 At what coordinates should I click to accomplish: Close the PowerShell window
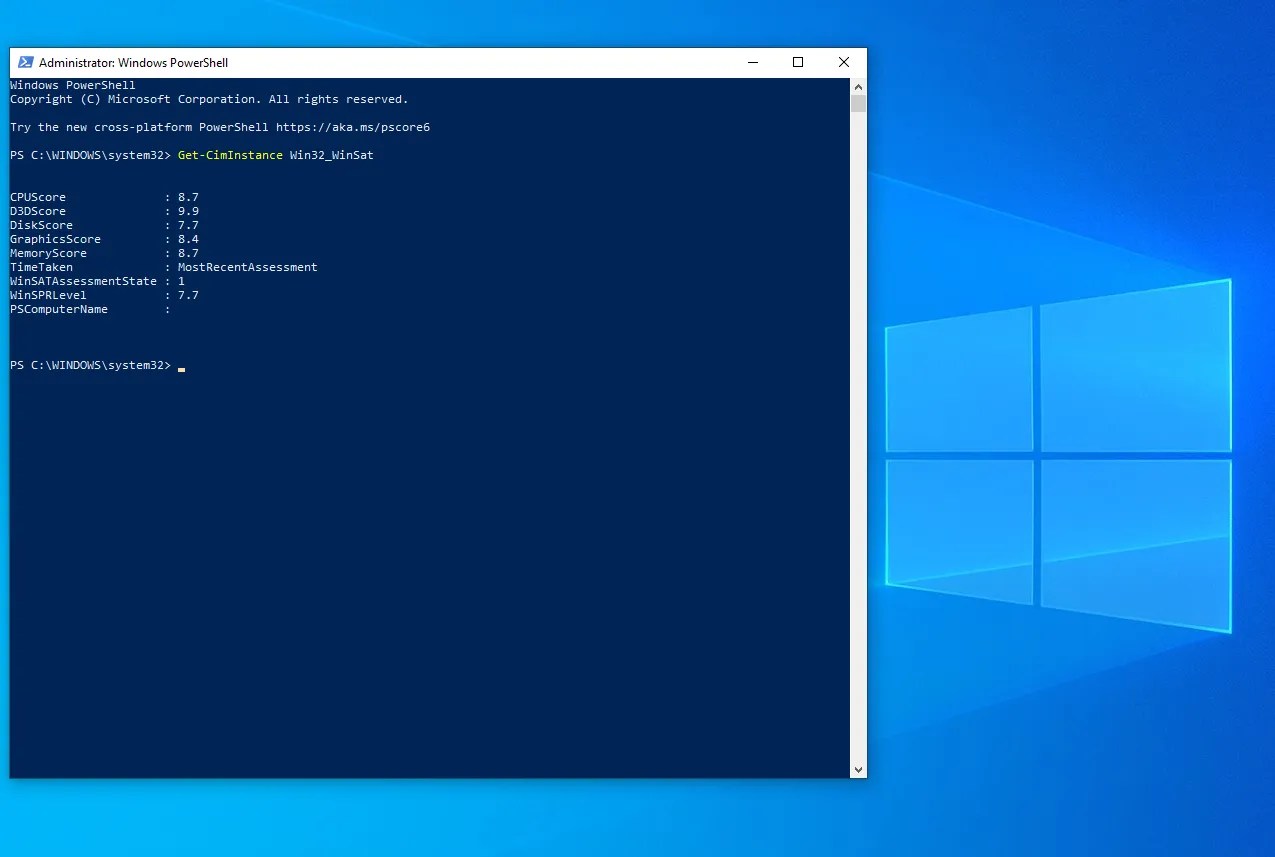click(844, 62)
